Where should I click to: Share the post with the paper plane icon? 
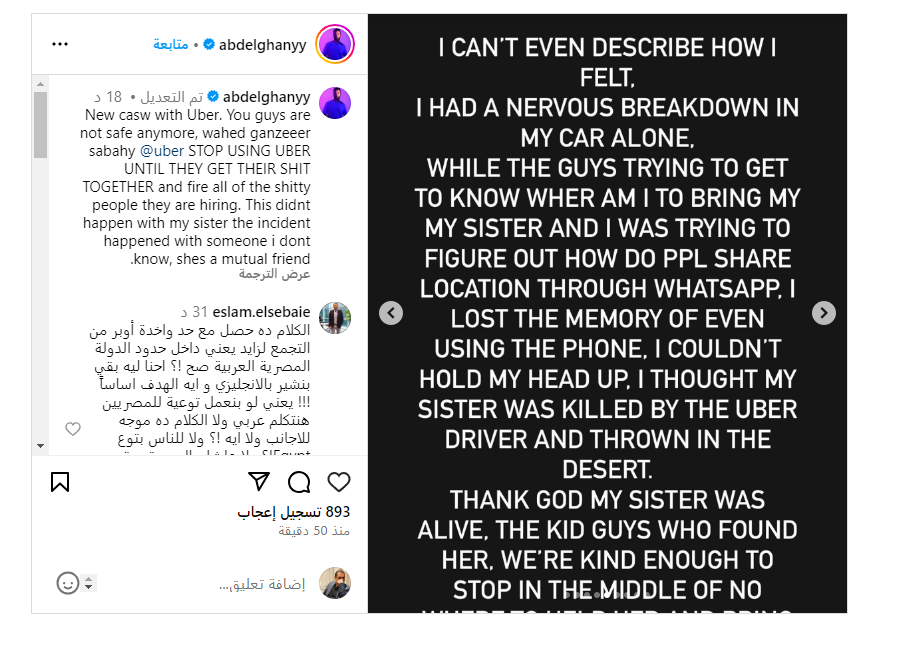pyautogui.click(x=259, y=482)
